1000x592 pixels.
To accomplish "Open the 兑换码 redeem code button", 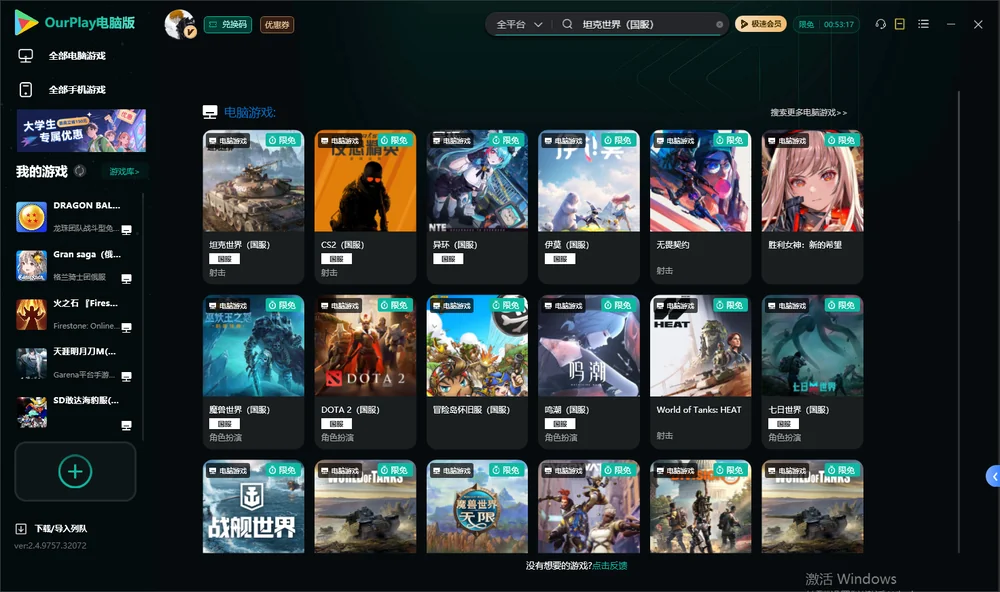I will [228, 25].
